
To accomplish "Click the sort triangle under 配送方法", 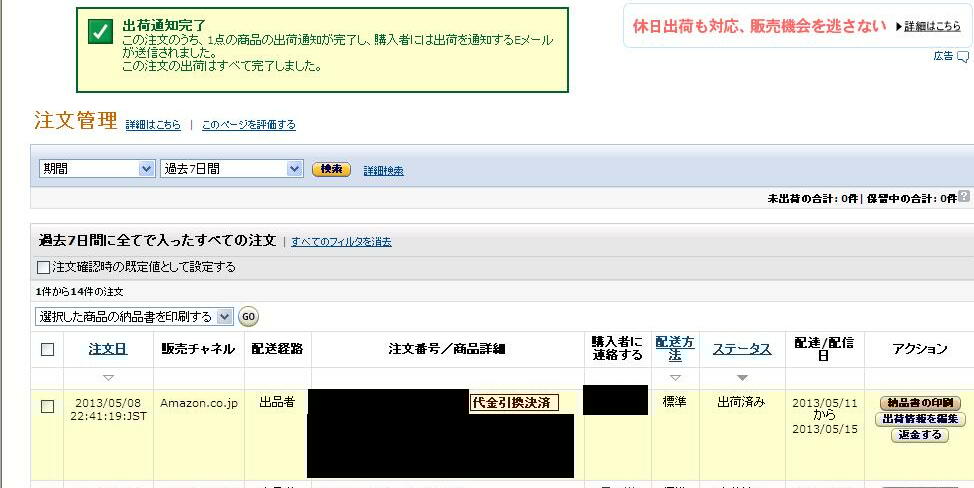I will [675, 377].
